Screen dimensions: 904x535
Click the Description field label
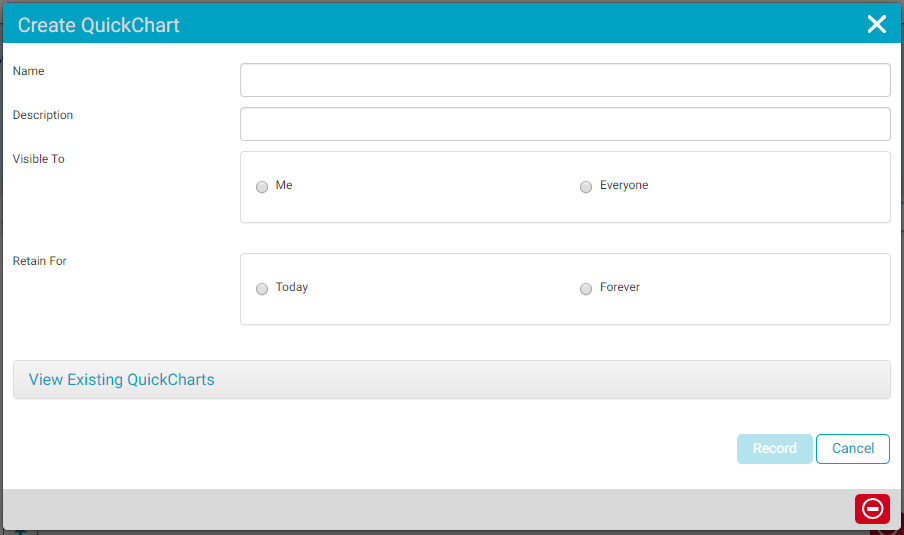[x=43, y=115]
